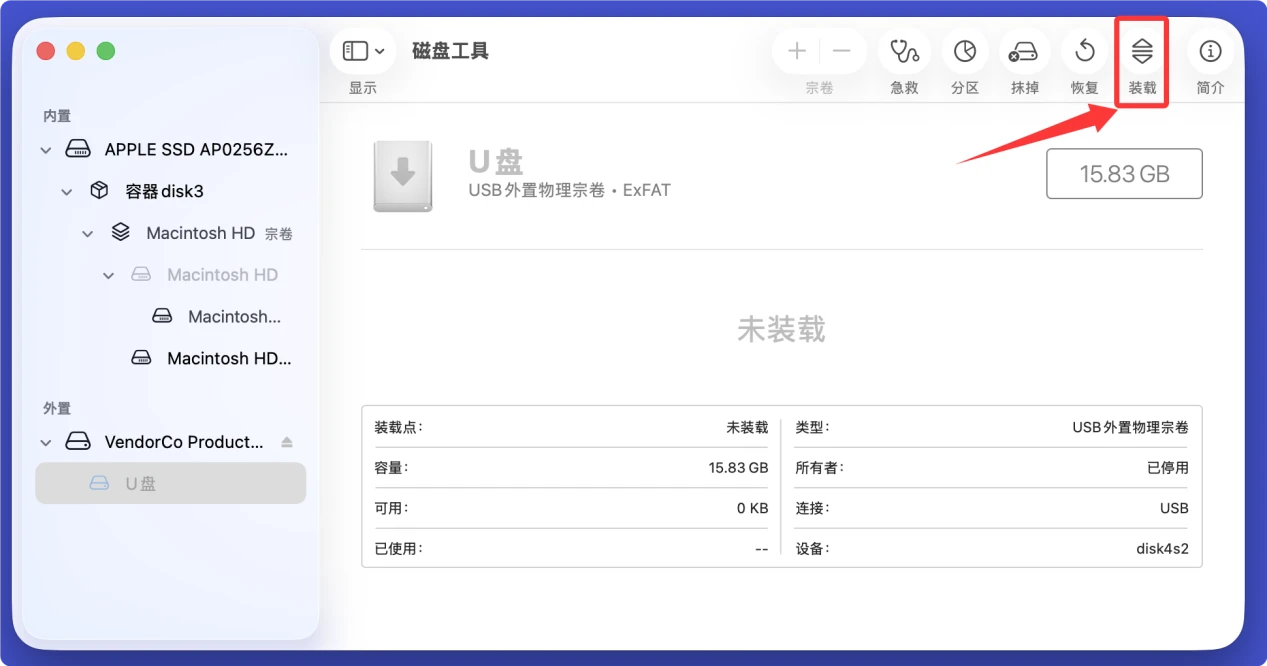Click the 设备 value disk4s2
Image resolution: width=1267 pixels, height=666 pixels.
pyautogui.click(x=1162, y=548)
